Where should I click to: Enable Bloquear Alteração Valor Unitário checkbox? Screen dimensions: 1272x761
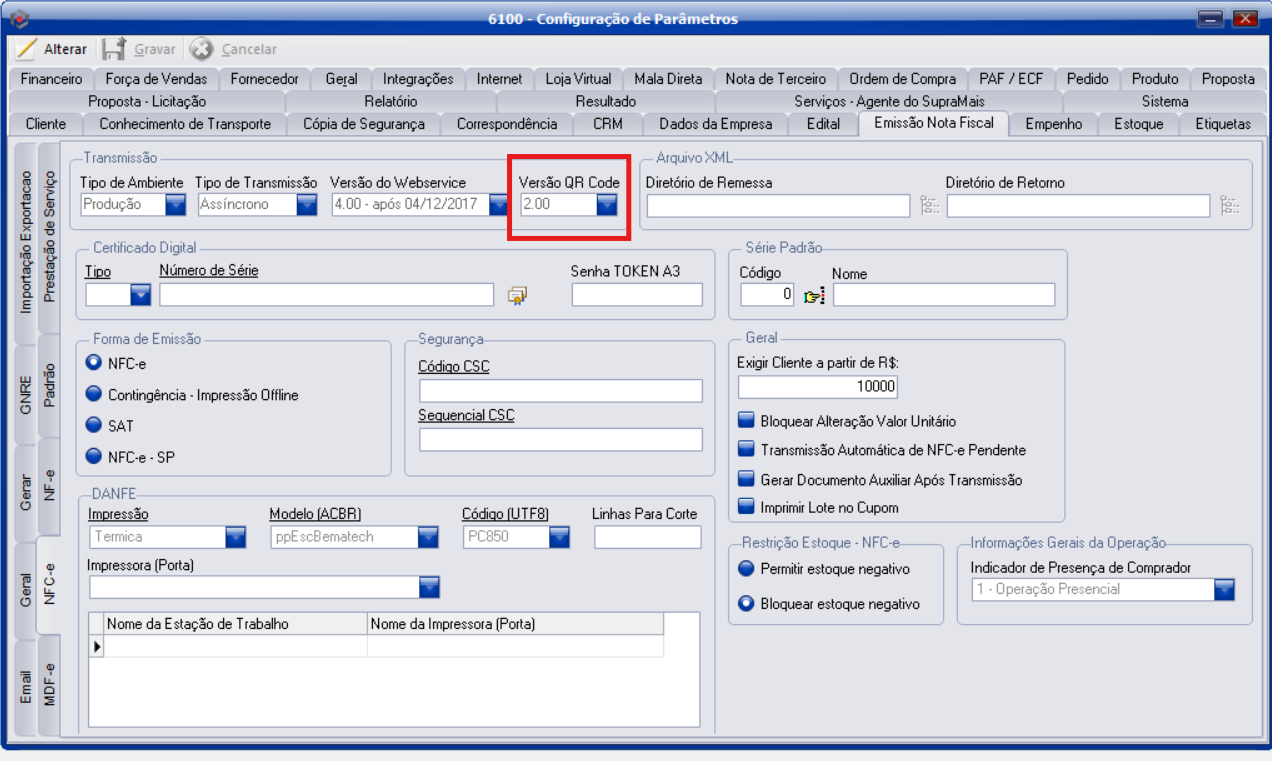pyautogui.click(x=746, y=422)
